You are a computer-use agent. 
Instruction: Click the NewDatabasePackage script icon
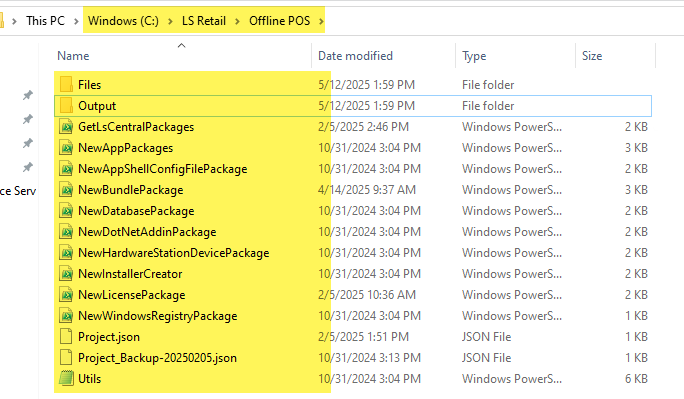(x=66, y=211)
